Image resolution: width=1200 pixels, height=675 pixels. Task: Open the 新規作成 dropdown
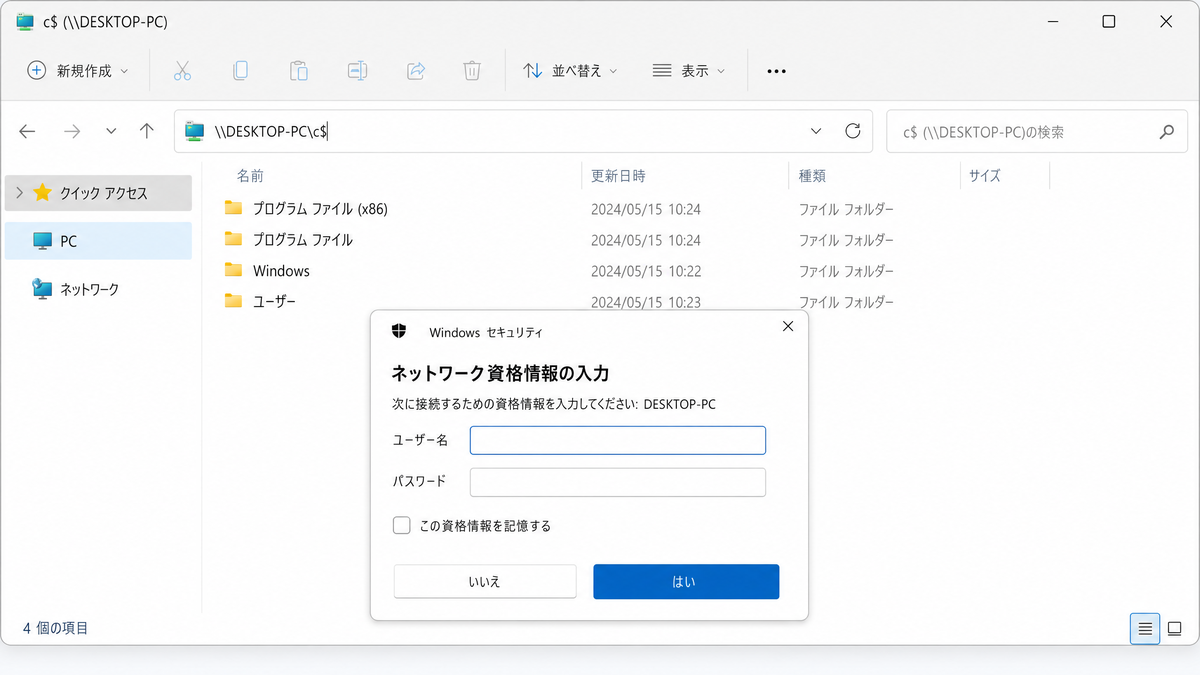tap(78, 71)
